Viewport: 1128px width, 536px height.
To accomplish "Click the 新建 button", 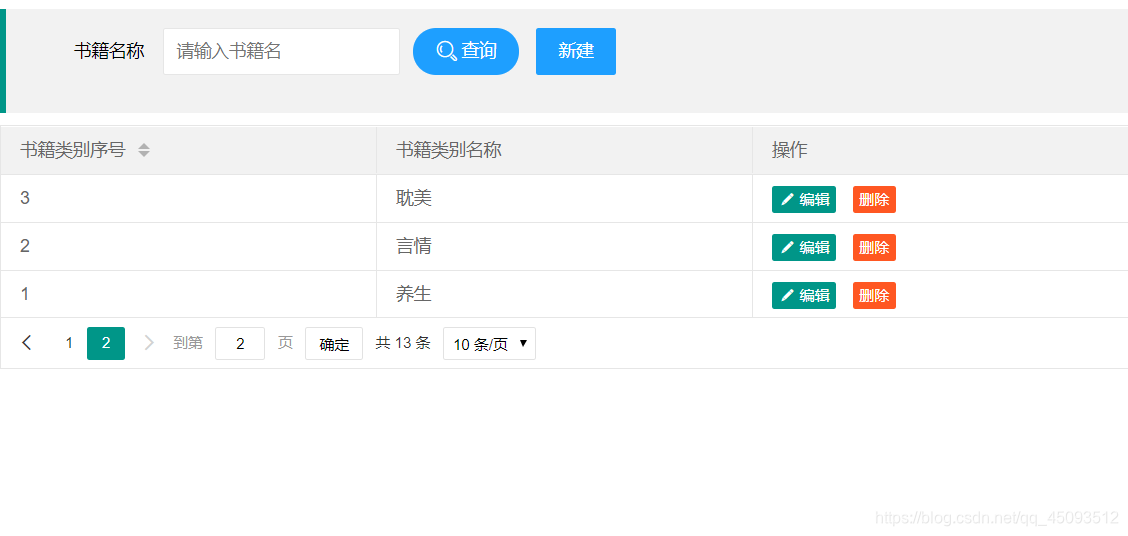I will 576,51.
